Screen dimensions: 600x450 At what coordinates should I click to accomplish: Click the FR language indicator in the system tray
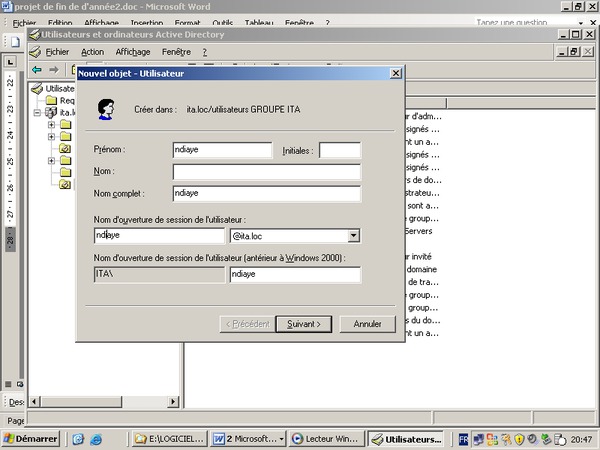463,439
